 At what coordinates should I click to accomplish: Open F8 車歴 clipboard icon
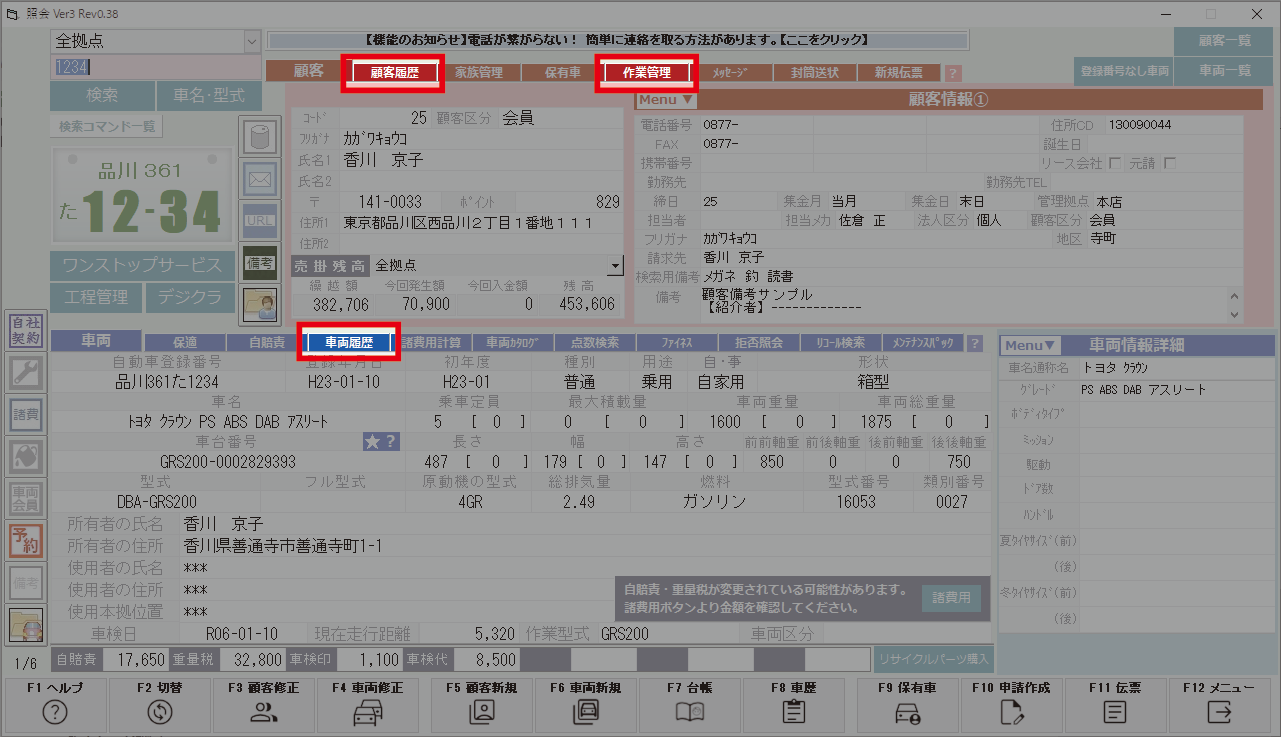click(x=794, y=712)
